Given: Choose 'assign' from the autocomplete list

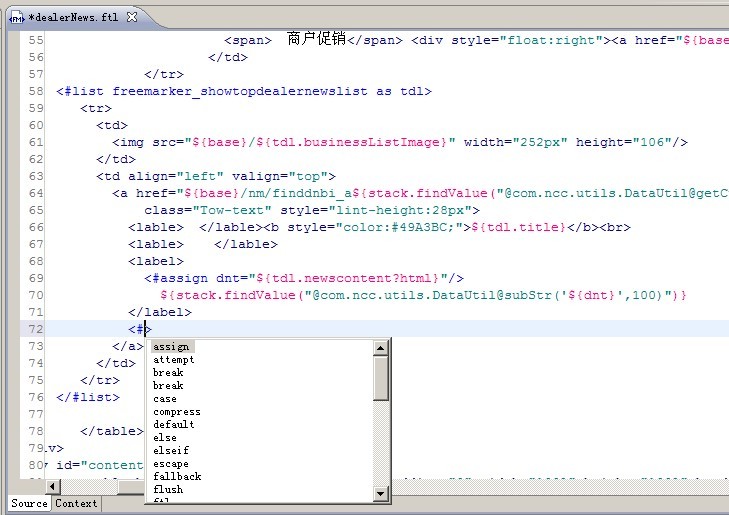Looking at the screenshot, I should (171, 347).
